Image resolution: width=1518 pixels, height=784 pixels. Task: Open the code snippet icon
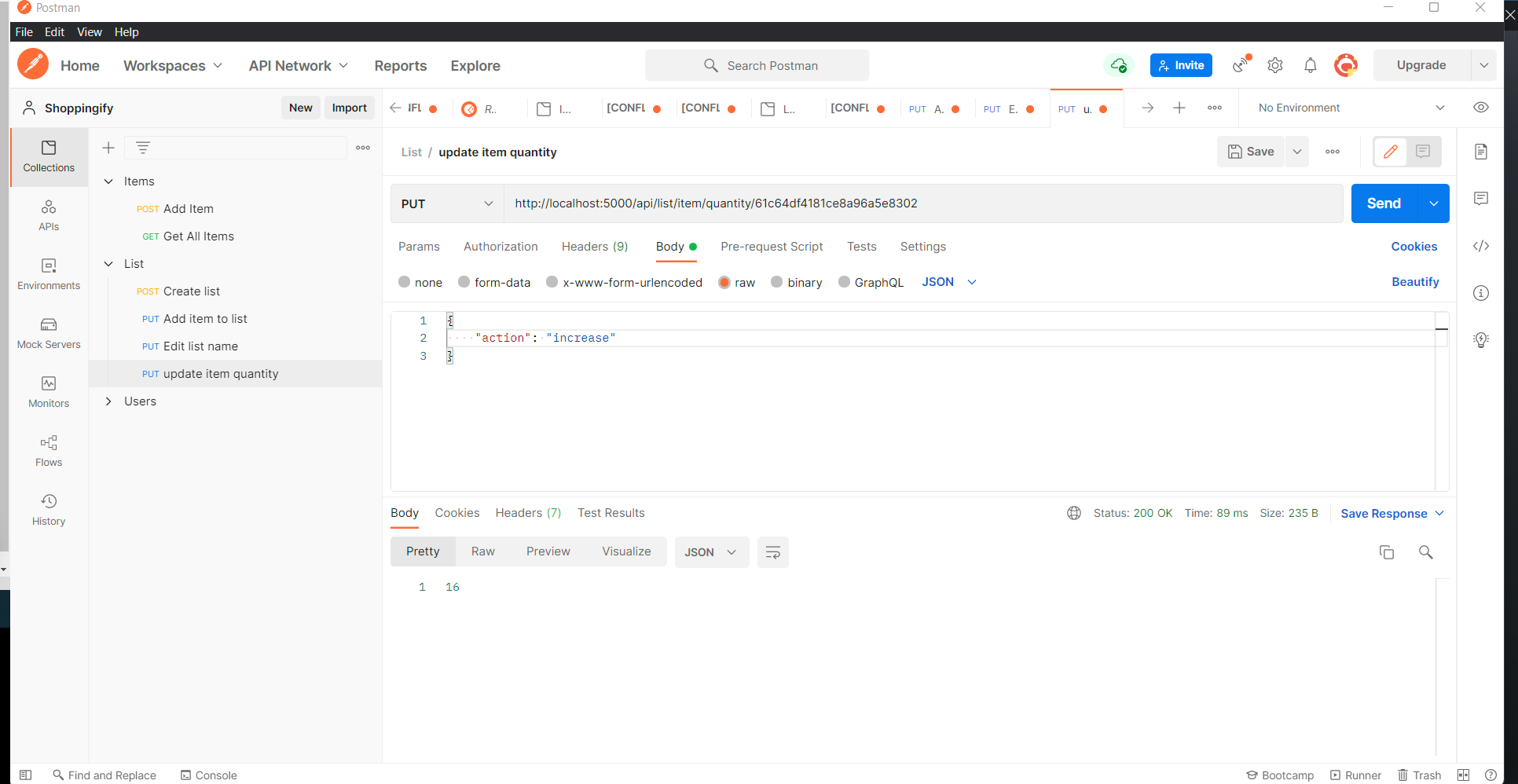1481,246
